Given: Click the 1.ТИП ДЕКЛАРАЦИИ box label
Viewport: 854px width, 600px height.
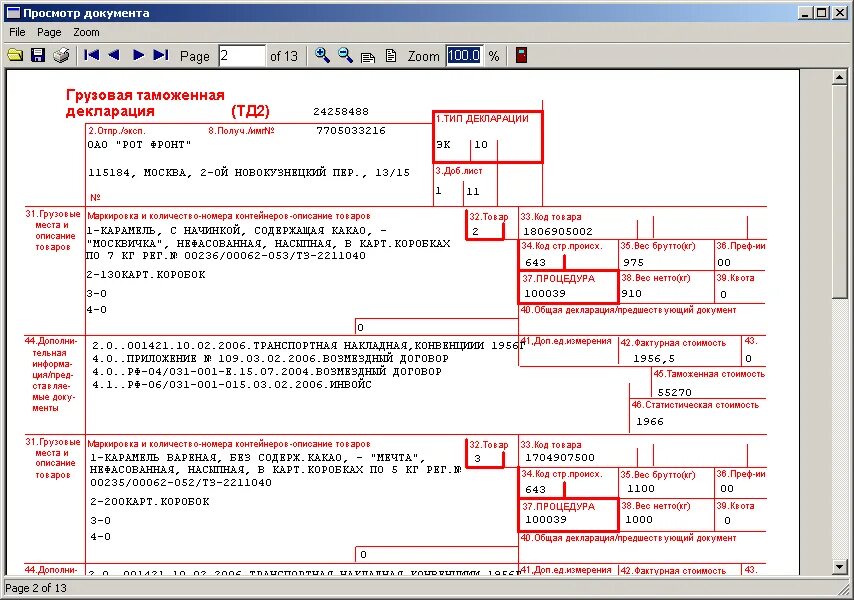Looking at the screenshot, I should coord(482,119).
